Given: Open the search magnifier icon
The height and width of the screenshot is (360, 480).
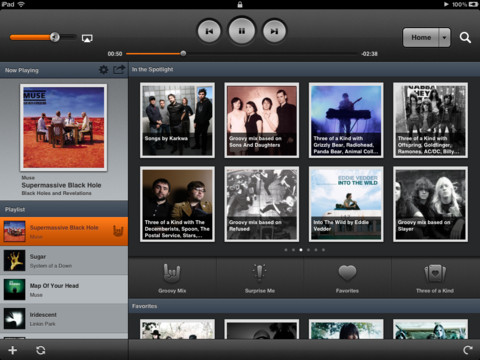Looking at the screenshot, I should pos(465,38).
